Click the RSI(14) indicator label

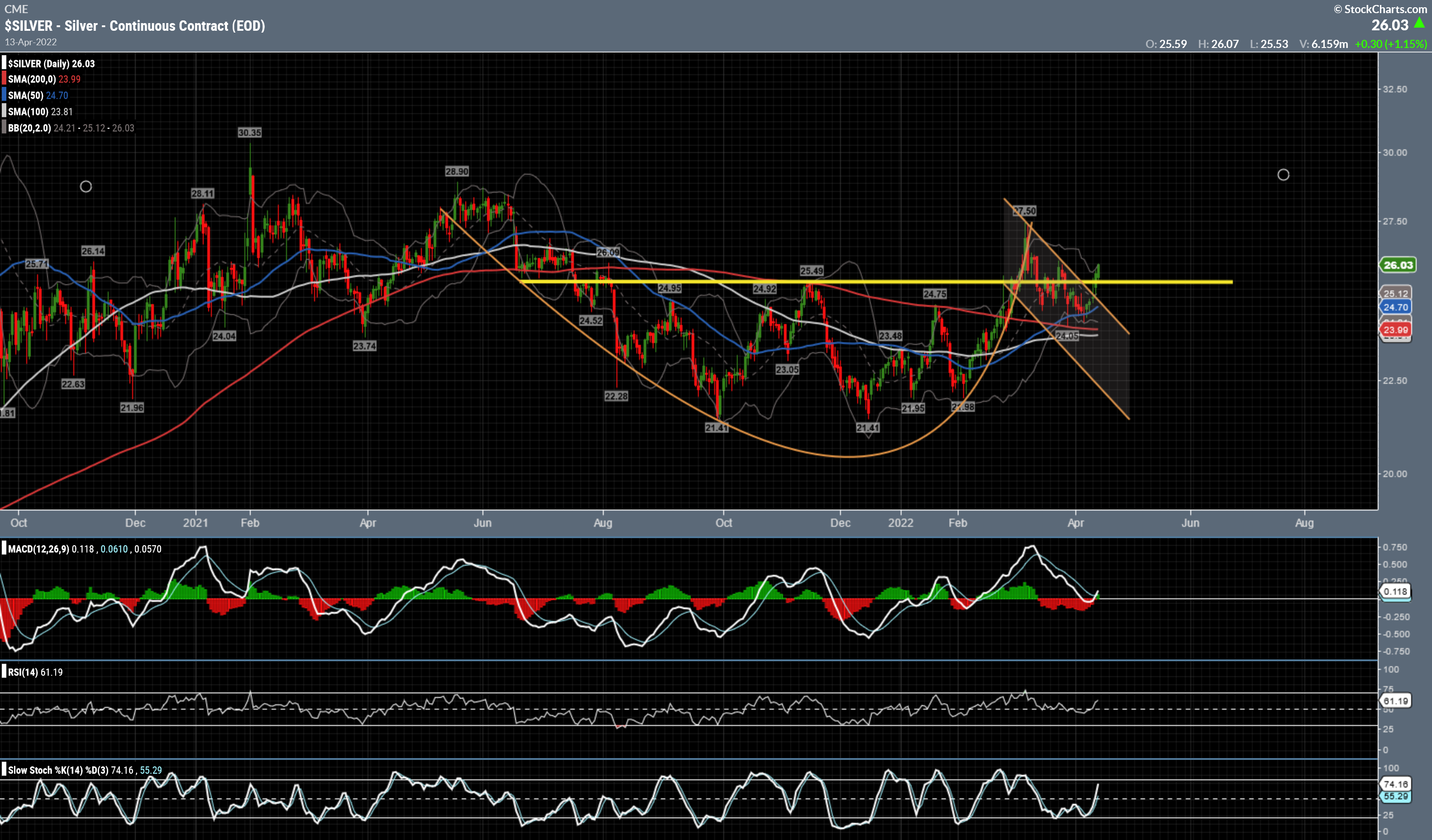[x=23, y=673]
